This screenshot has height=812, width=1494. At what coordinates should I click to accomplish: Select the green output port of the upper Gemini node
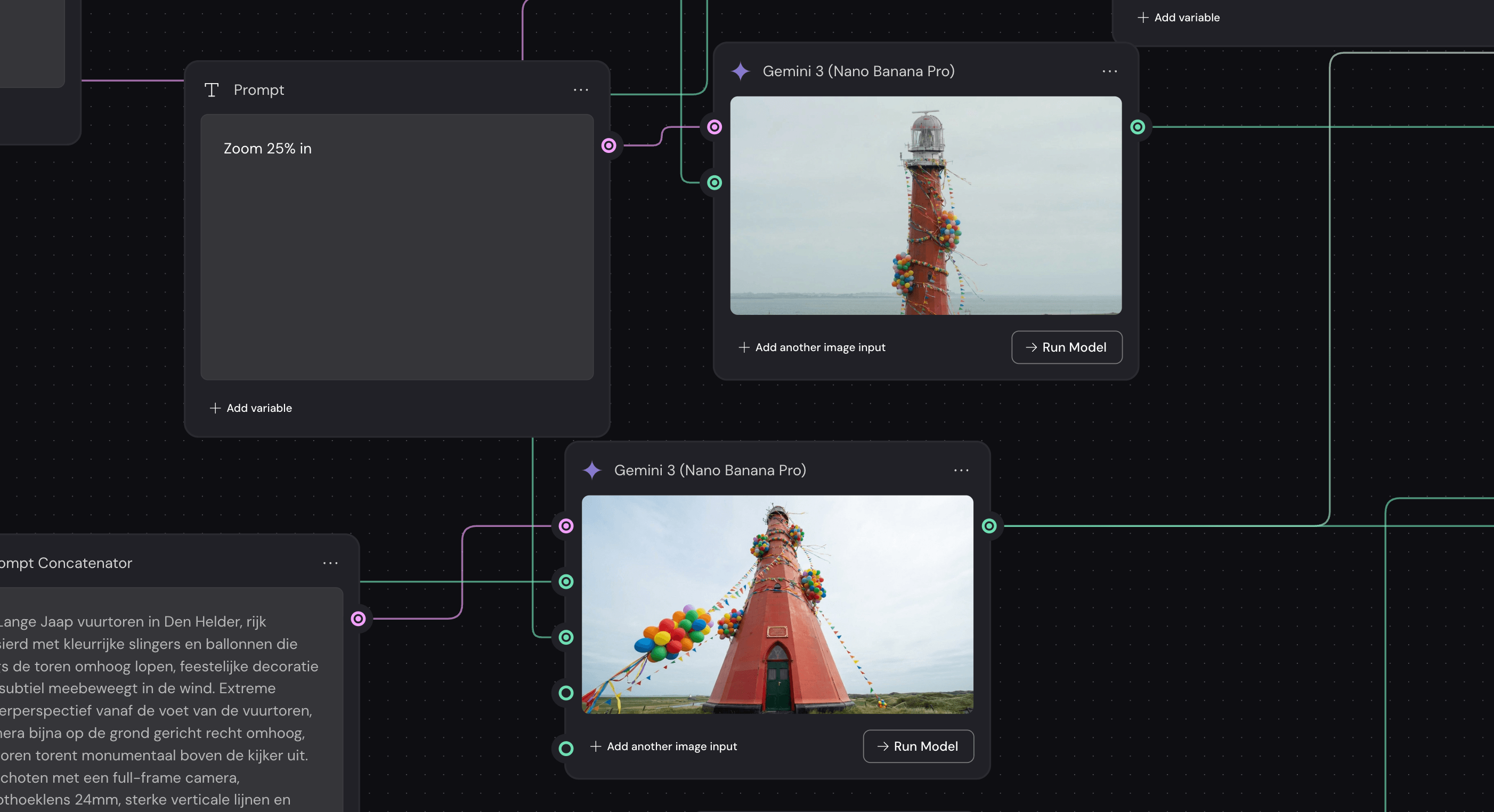point(1138,127)
